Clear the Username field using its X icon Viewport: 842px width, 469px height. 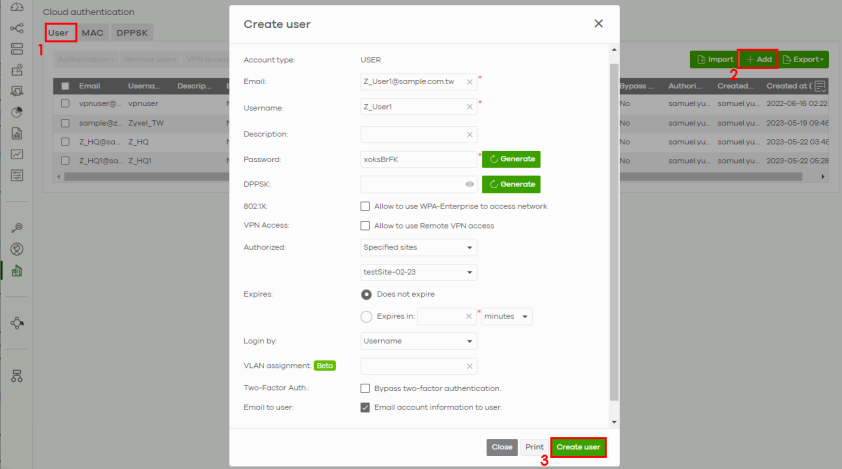[x=470, y=108]
